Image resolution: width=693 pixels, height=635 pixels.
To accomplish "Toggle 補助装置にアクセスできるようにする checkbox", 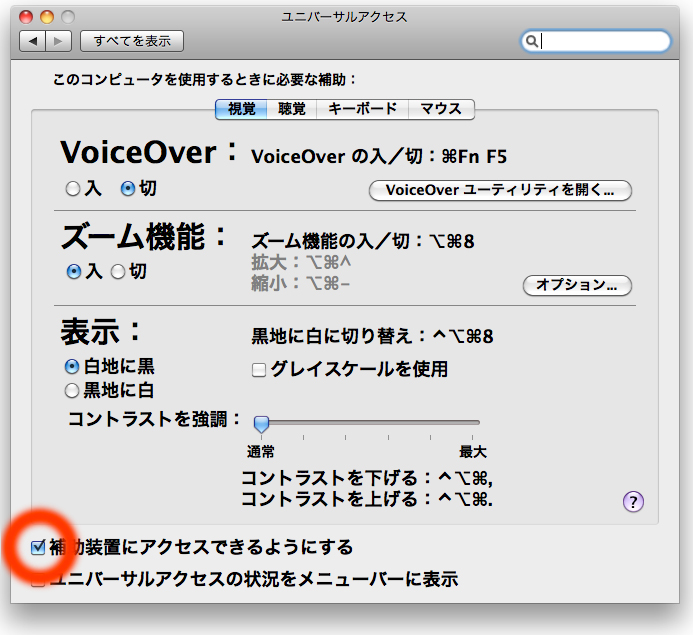I will (38, 548).
